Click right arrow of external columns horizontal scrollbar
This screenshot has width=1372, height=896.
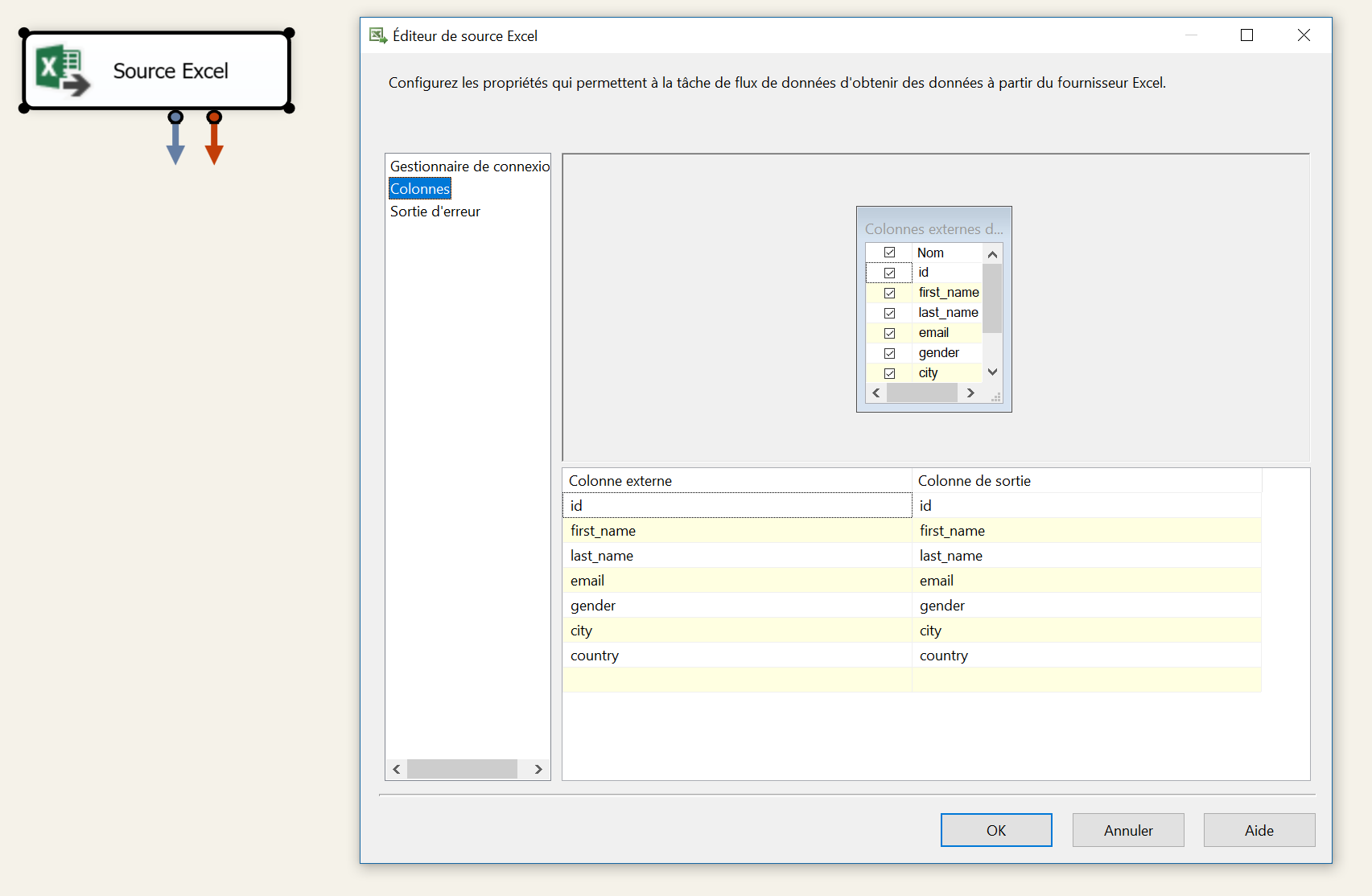point(970,393)
